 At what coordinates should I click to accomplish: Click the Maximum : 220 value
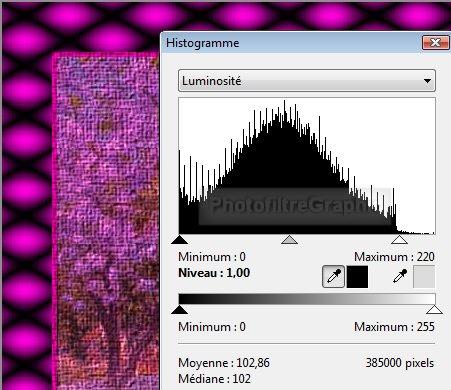(394, 257)
